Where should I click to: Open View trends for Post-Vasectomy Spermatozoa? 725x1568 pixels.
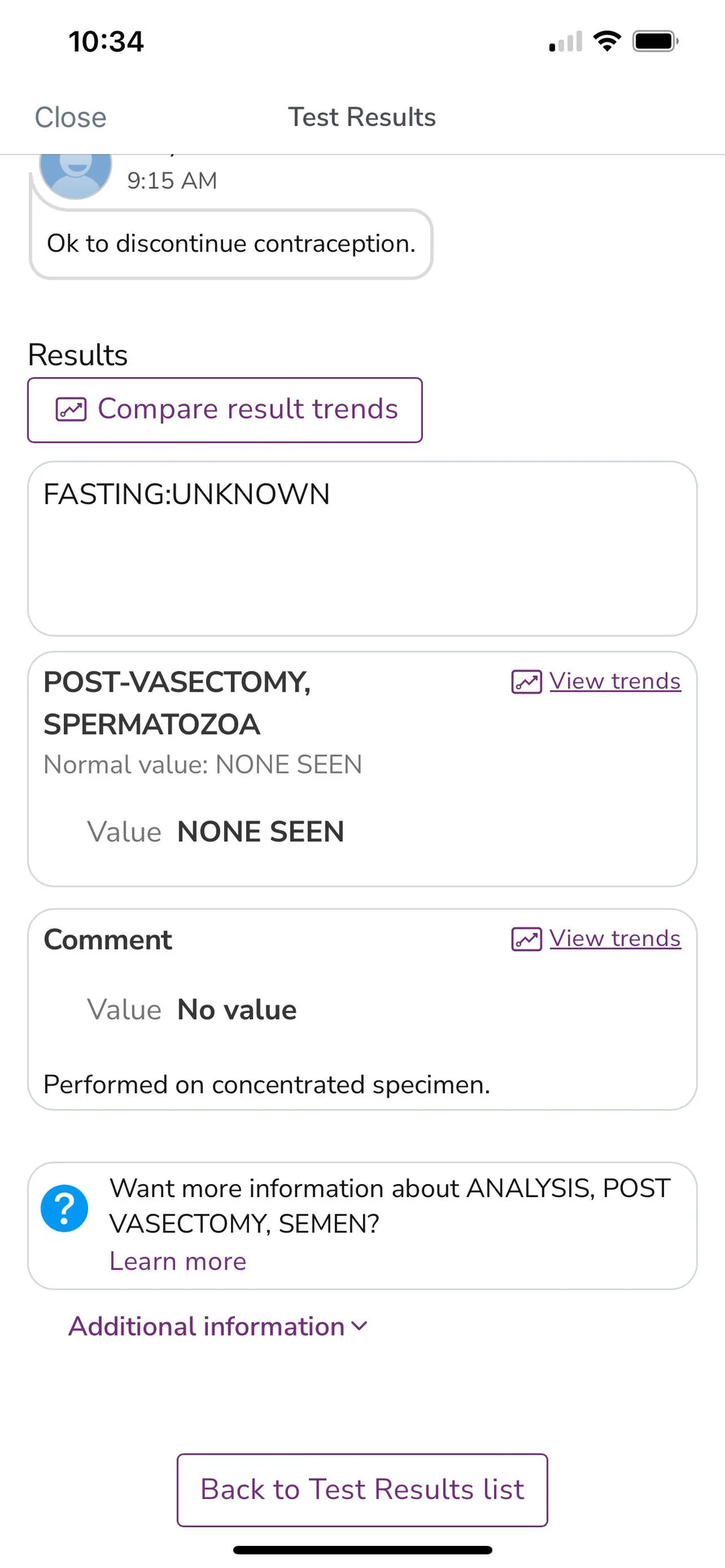coord(615,681)
